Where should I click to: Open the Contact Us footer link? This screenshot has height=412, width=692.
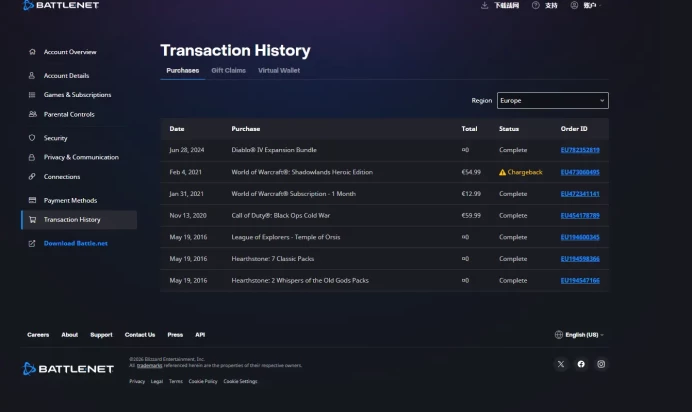pos(140,335)
